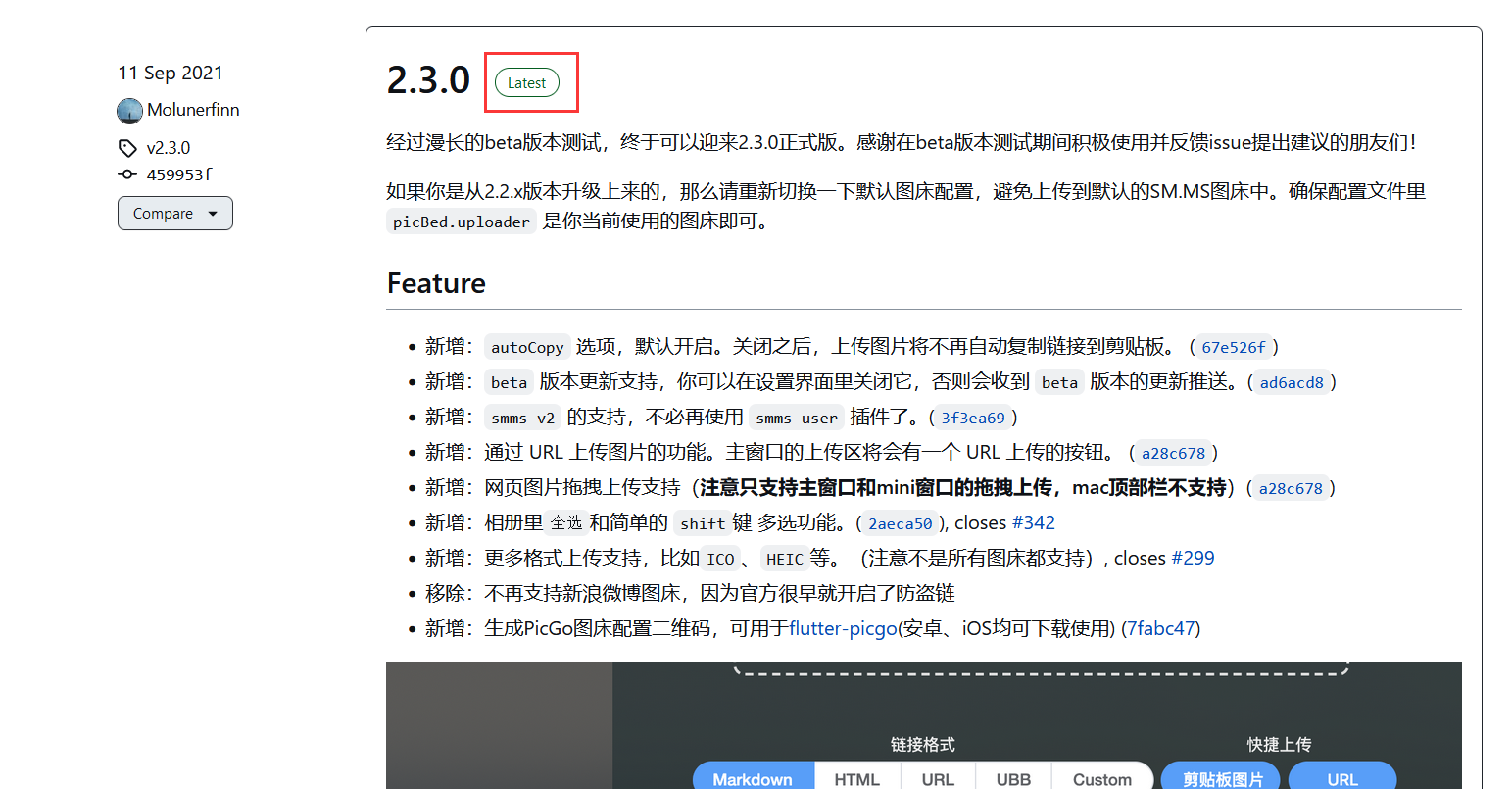Viewport: 1512px width, 789px height.
Task: Select the Markdown link format tab
Action: point(754,778)
